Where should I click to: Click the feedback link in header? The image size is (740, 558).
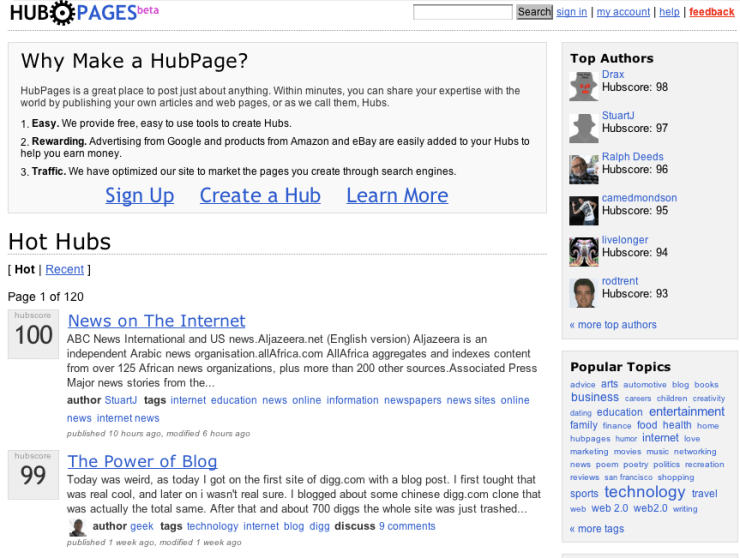click(x=711, y=12)
